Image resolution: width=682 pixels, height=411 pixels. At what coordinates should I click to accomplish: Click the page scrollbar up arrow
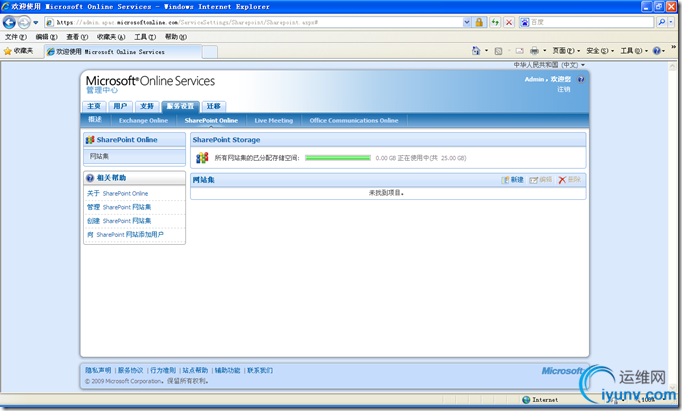tap(672, 67)
